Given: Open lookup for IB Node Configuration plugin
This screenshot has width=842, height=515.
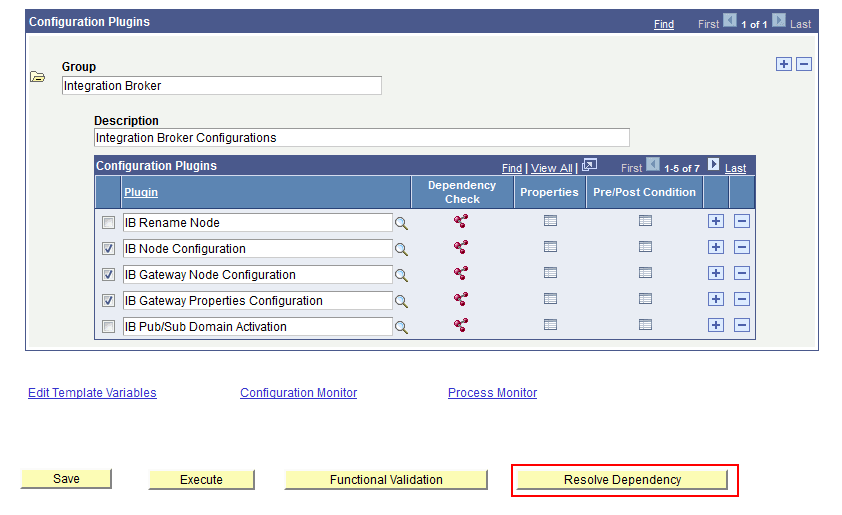Looking at the screenshot, I should tap(401, 249).
